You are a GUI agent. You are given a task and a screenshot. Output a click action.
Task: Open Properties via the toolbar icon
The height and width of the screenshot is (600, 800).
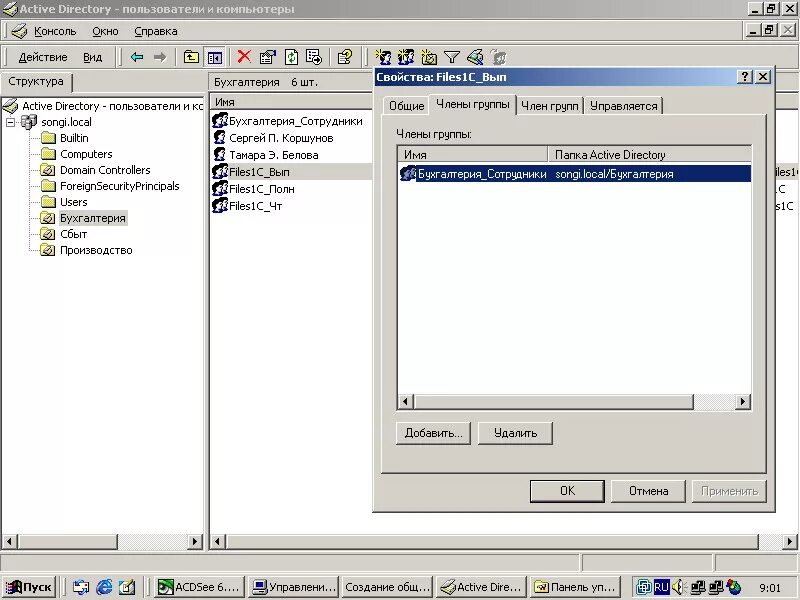click(267, 57)
